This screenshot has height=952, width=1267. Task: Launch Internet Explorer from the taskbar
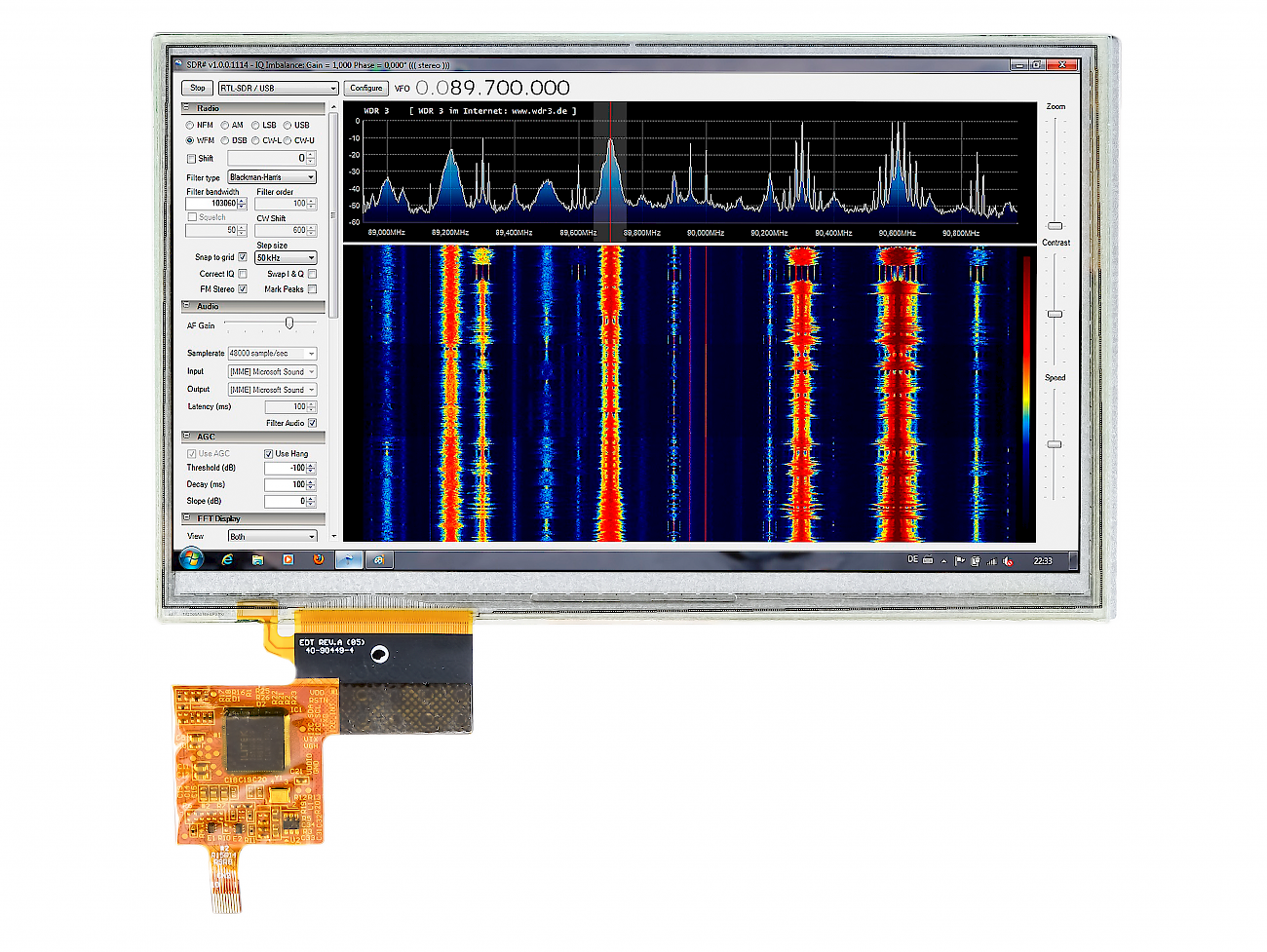pyautogui.click(x=227, y=560)
